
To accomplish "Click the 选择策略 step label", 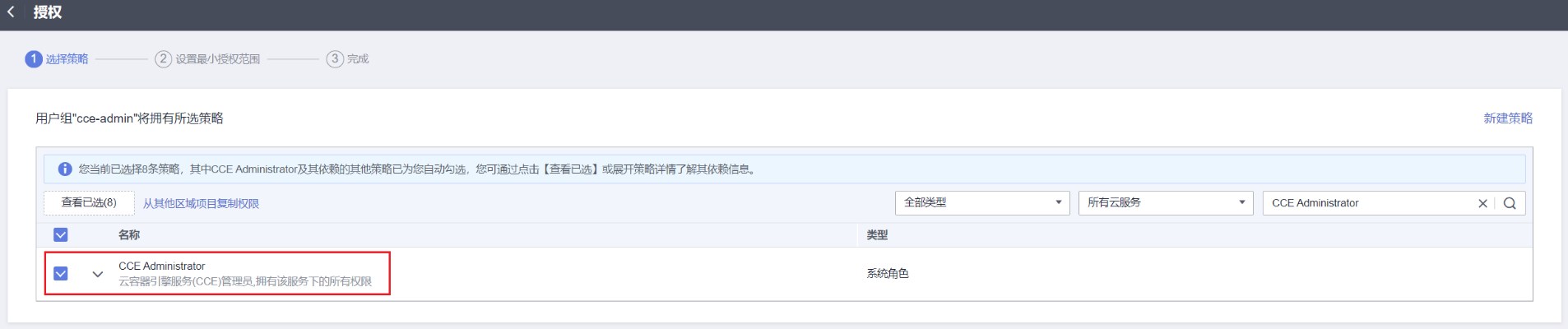I will click(x=67, y=59).
